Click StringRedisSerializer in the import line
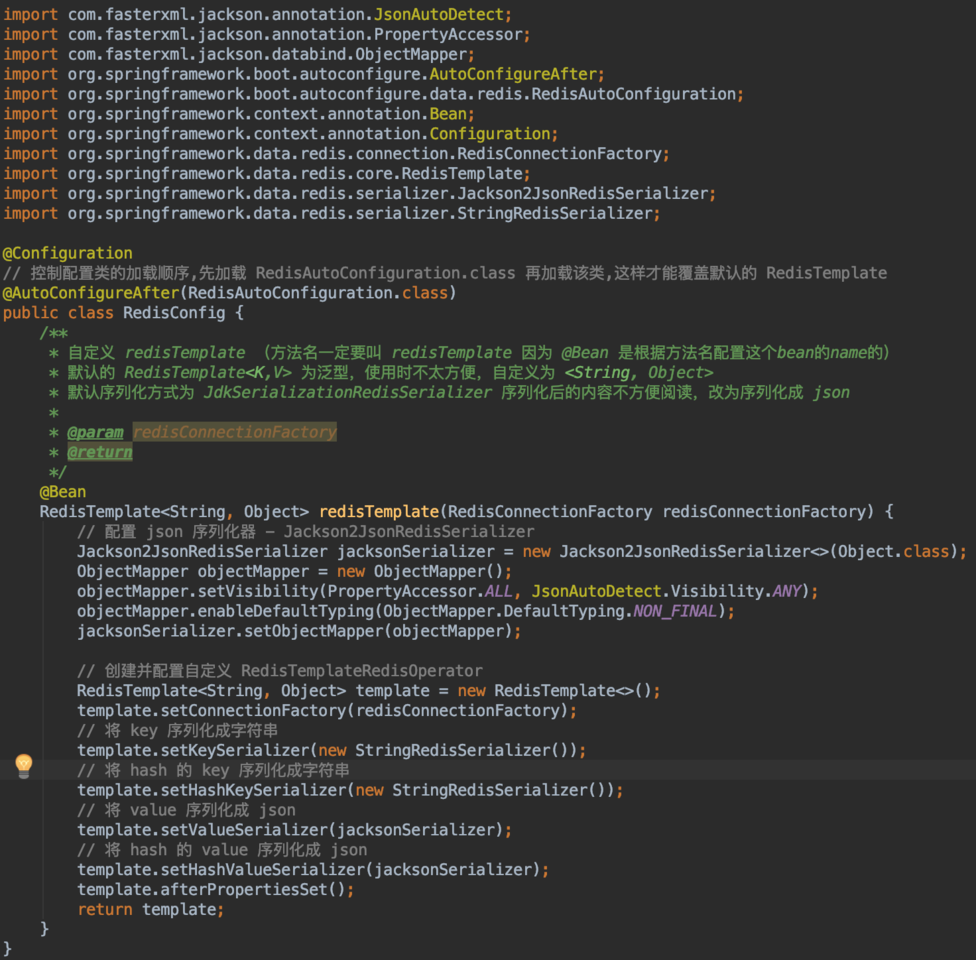 tap(555, 214)
